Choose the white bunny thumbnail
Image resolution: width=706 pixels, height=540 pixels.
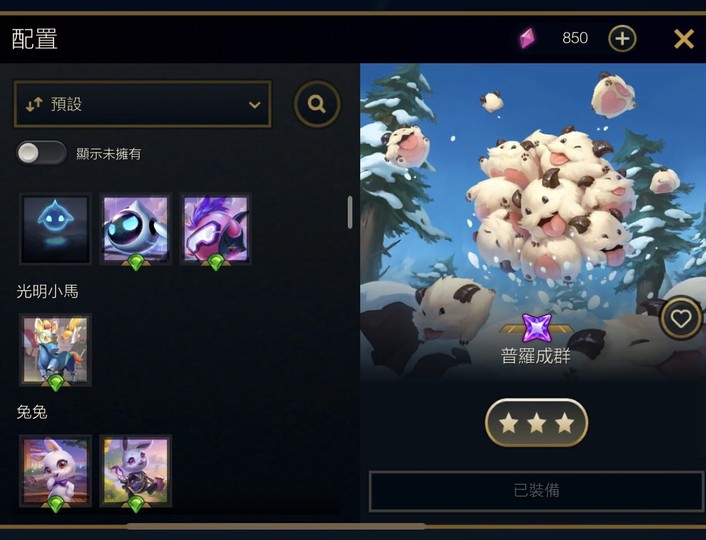[x=55, y=471]
